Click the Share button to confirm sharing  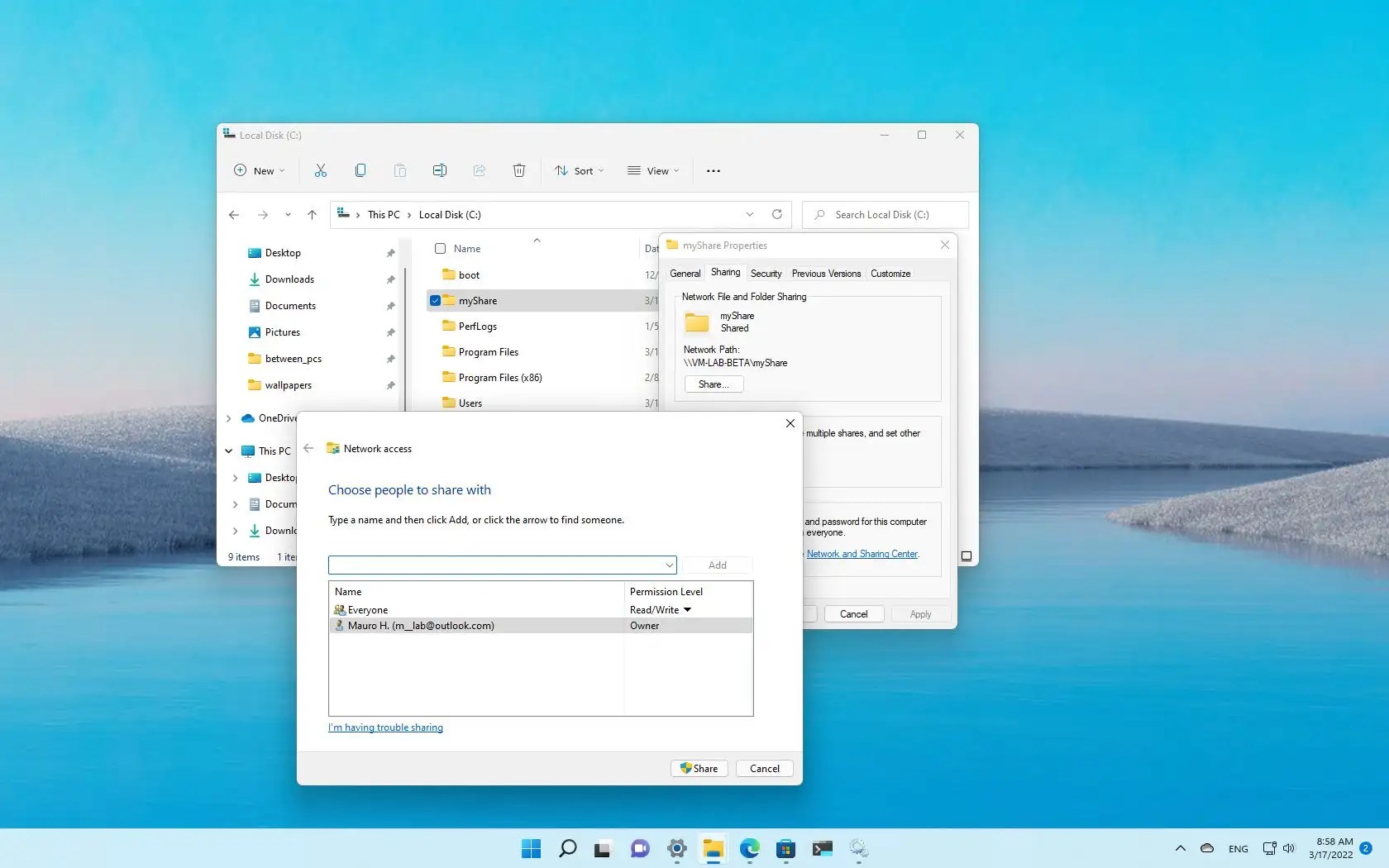(698, 768)
